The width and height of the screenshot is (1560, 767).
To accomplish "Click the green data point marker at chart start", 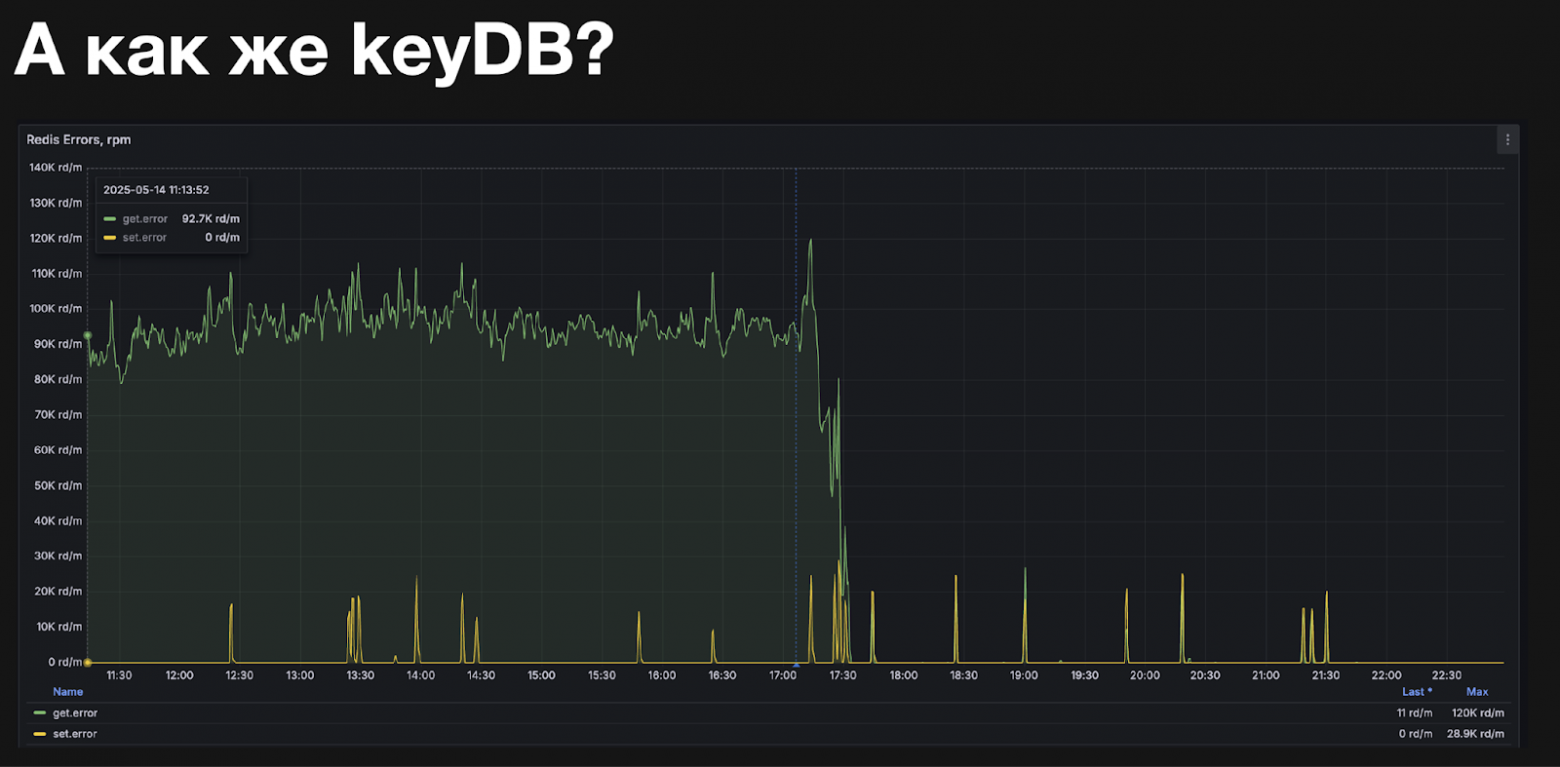I will pos(87,336).
